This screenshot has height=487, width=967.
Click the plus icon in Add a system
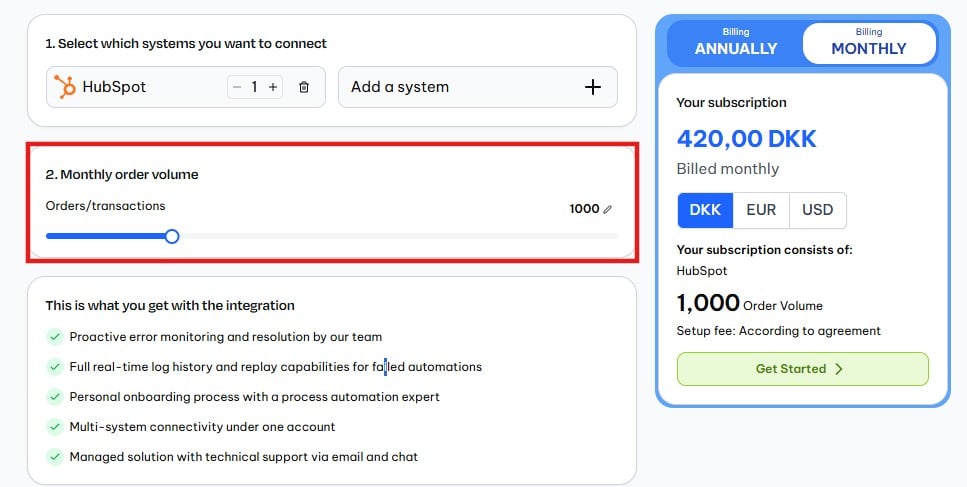593,87
